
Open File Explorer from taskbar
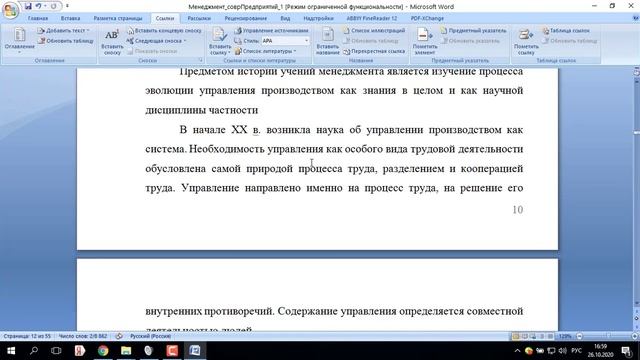point(126,351)
